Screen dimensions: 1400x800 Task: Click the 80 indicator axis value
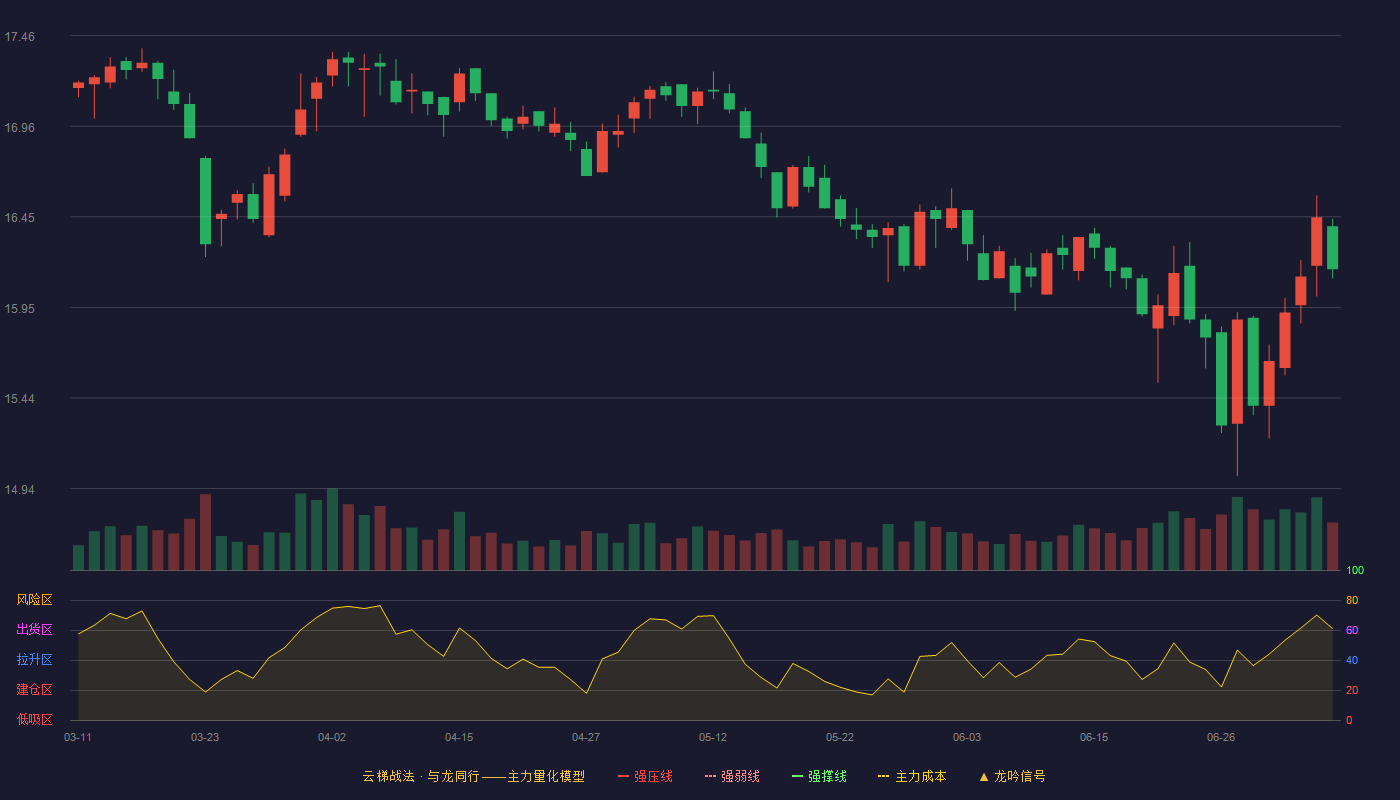click(x=1352, y=600)
